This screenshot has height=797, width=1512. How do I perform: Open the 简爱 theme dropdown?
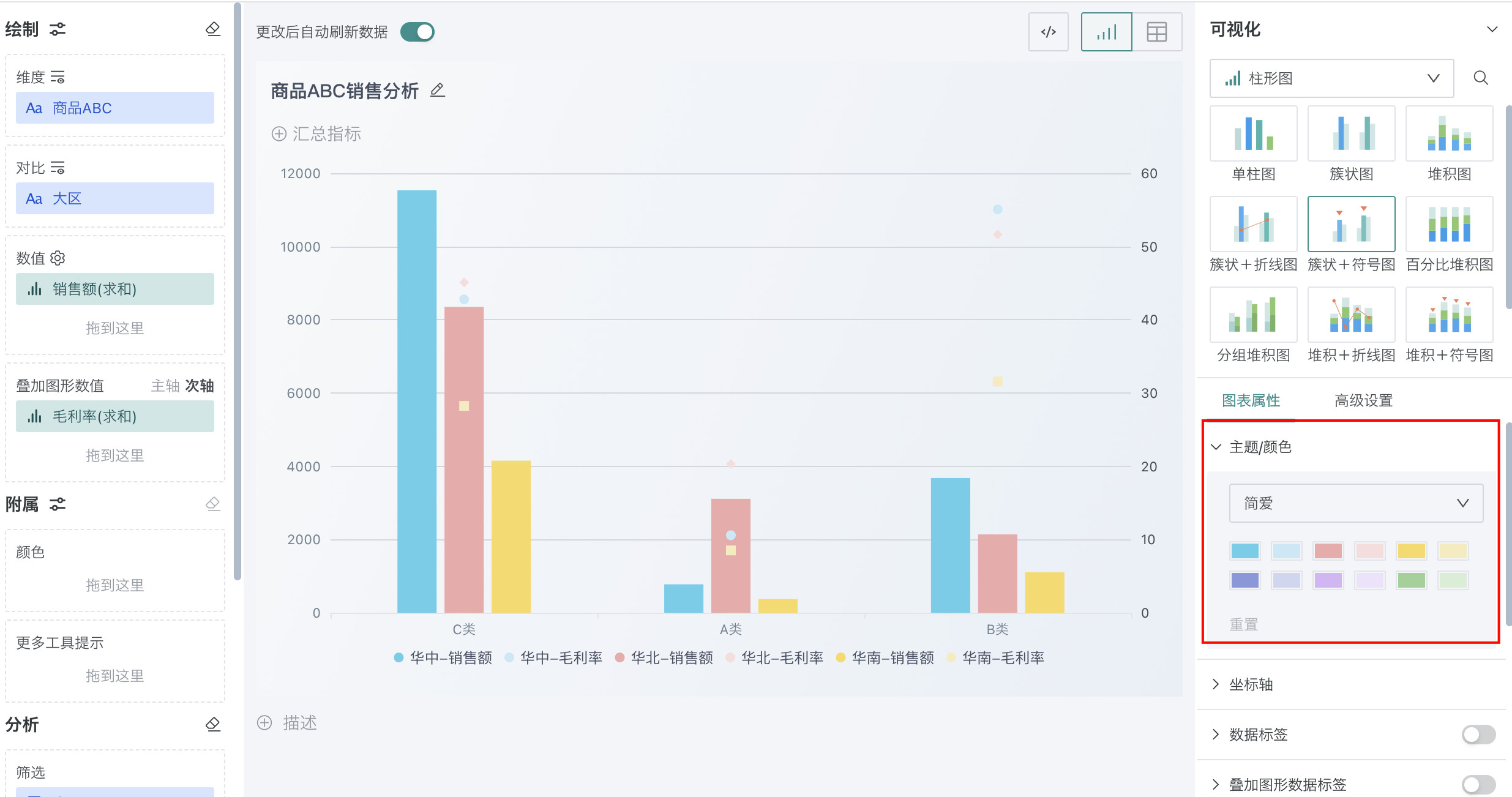pyautogui.click(x=1355, y=503)
